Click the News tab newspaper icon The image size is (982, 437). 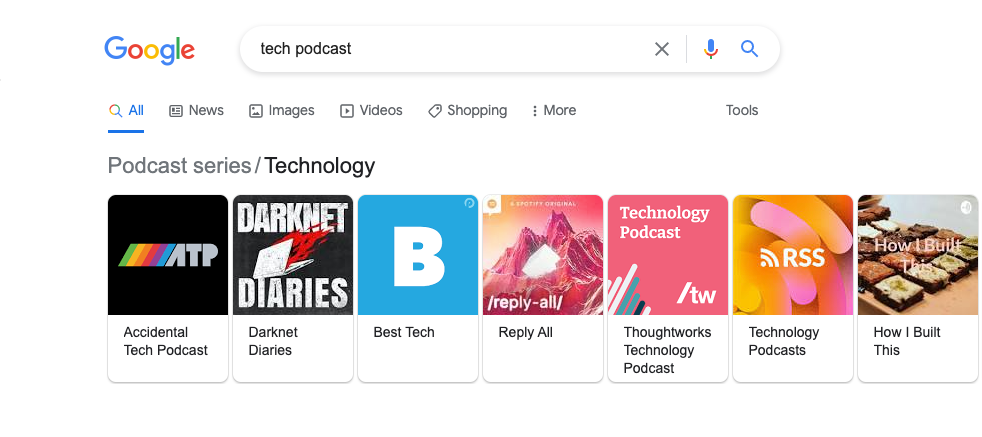tap(176, 111)
